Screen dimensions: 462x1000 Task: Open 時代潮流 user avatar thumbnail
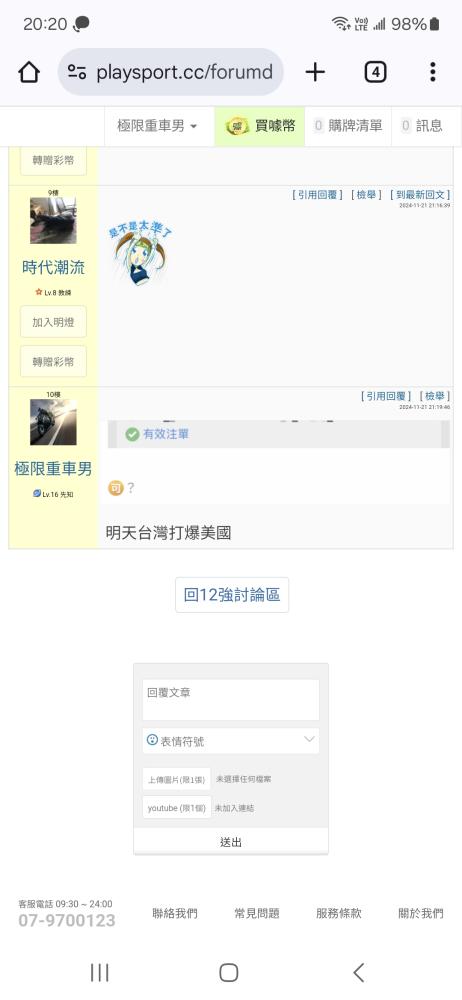[53, 221]
